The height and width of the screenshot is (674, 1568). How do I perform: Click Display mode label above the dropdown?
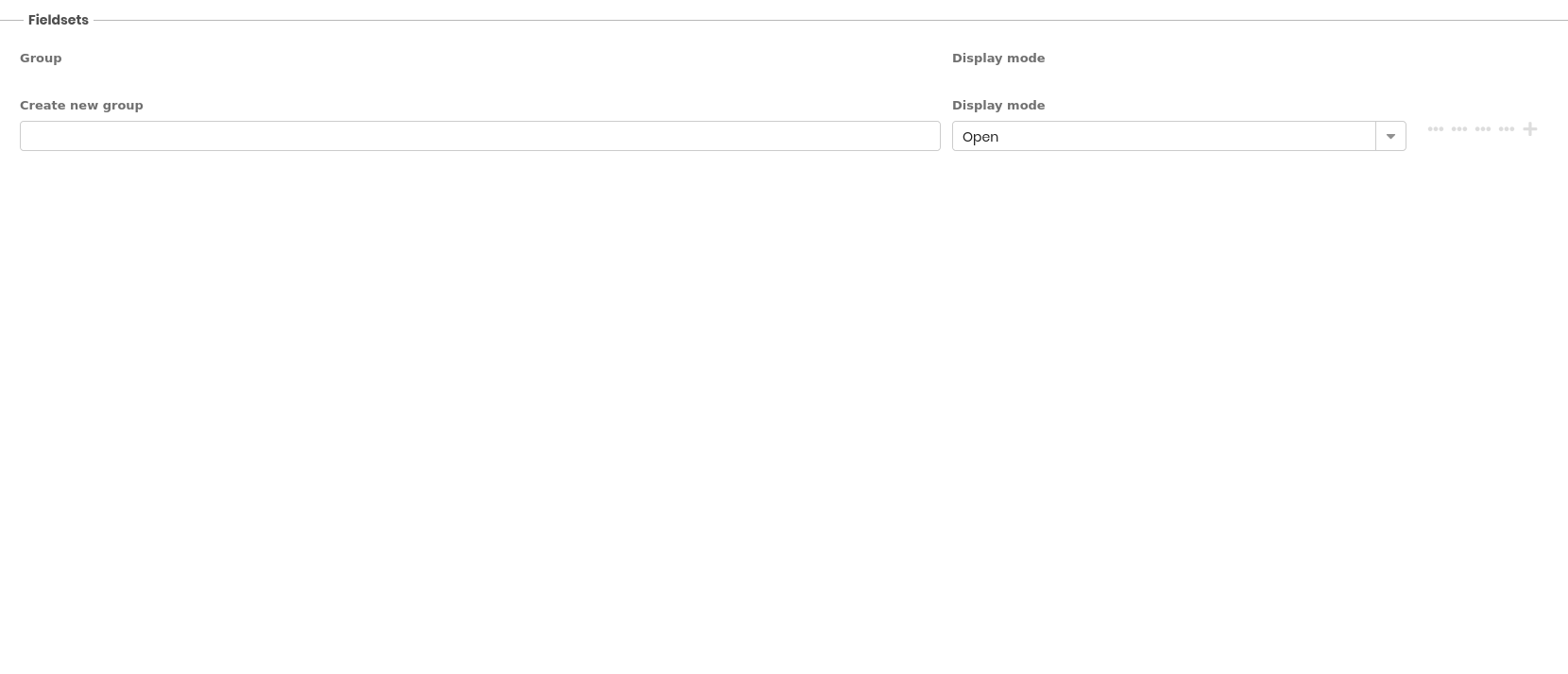[x=998, y=105]
